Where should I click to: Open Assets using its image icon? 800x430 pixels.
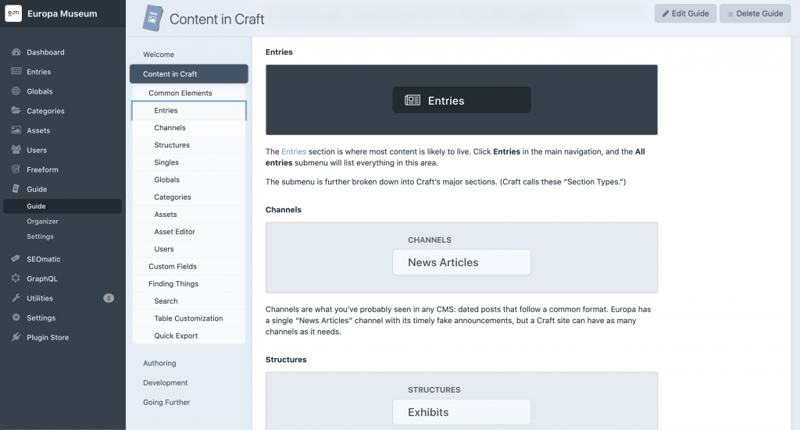coord(16,130)
